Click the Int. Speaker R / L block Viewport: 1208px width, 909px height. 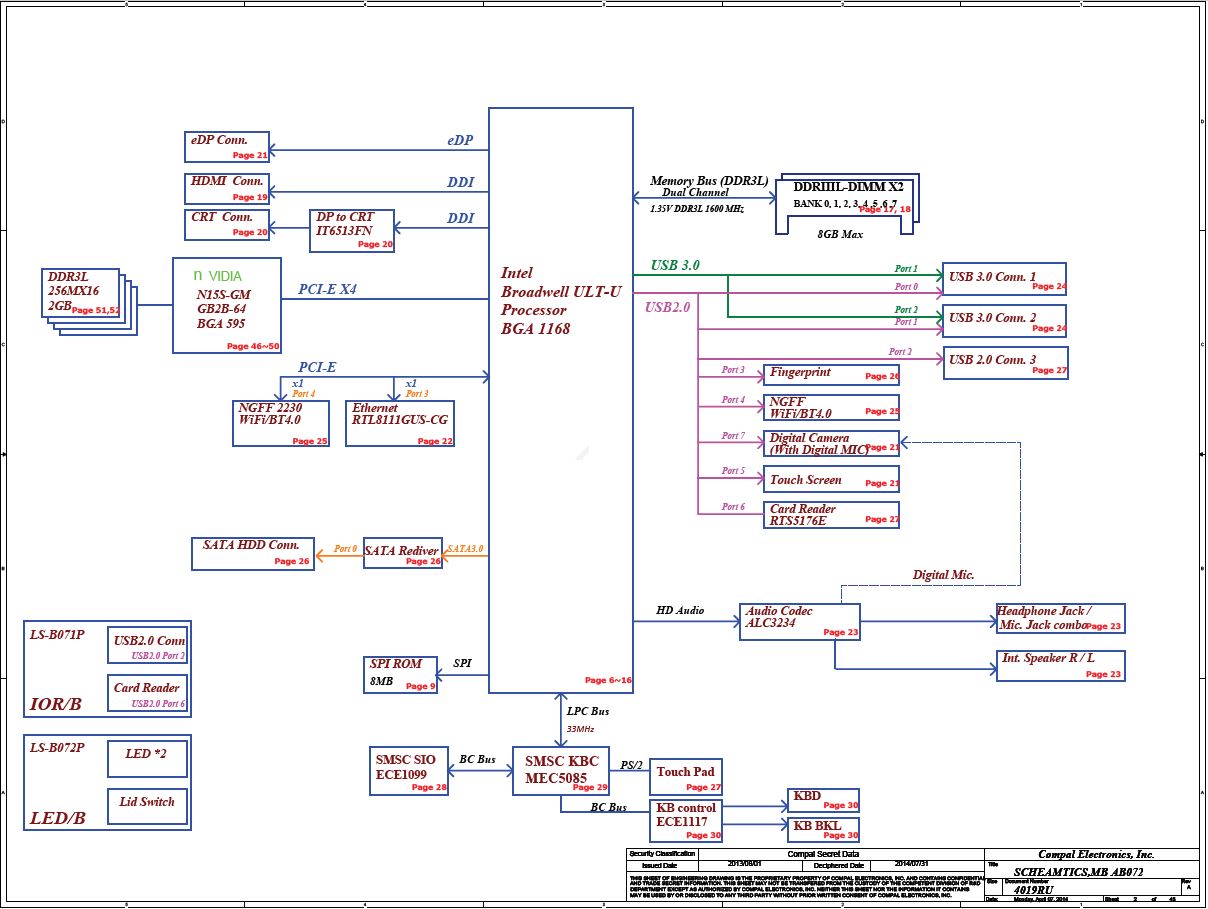(x=1060, y=666)
